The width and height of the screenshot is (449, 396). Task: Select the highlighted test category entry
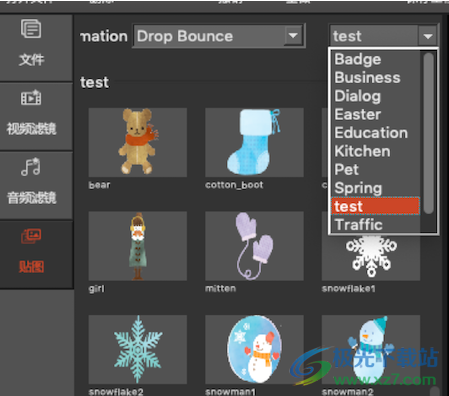pyautogui.click(x=376, y=206)
